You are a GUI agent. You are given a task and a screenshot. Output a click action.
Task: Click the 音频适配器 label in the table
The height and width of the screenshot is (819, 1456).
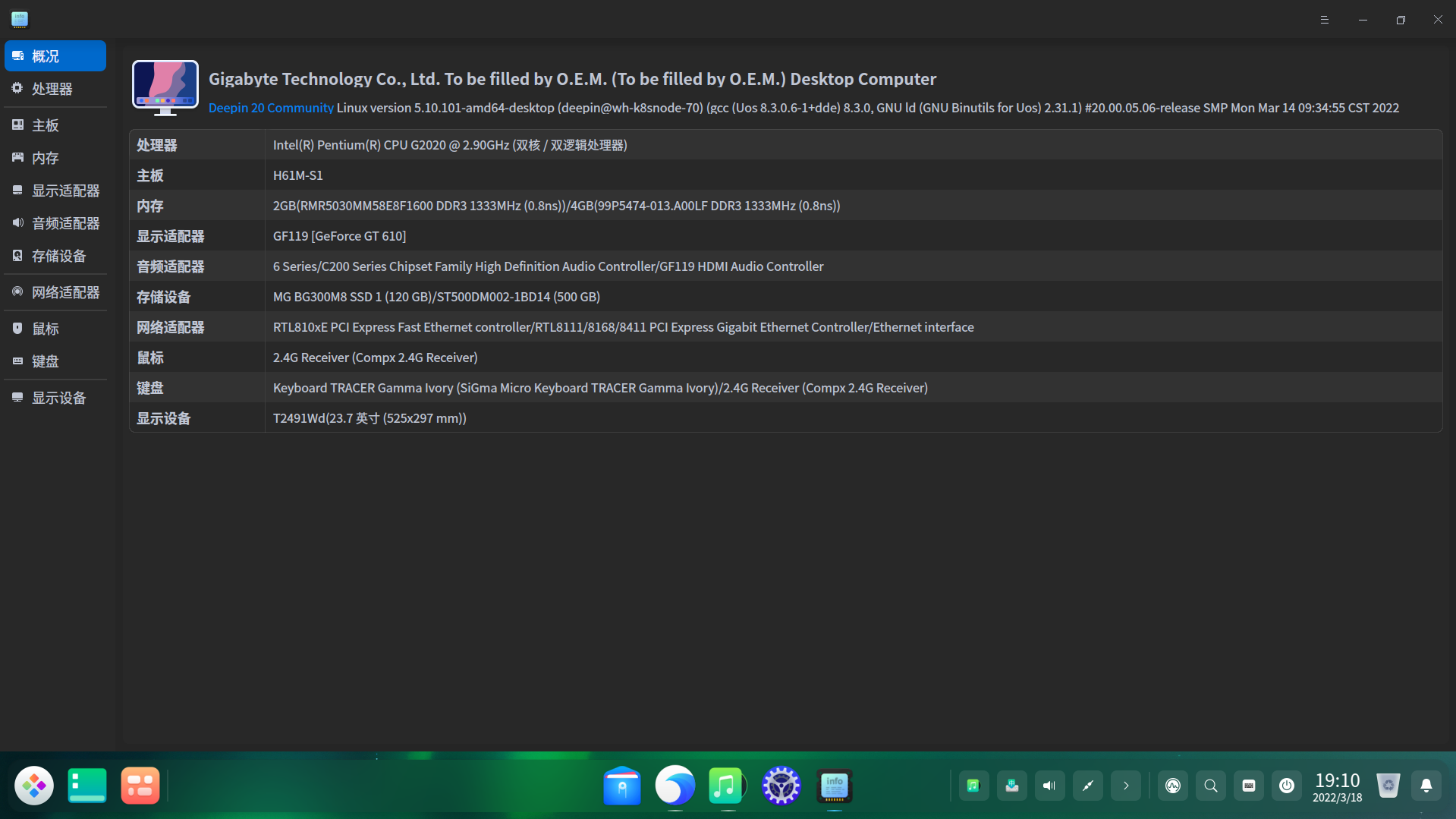(x=171, y=266)
